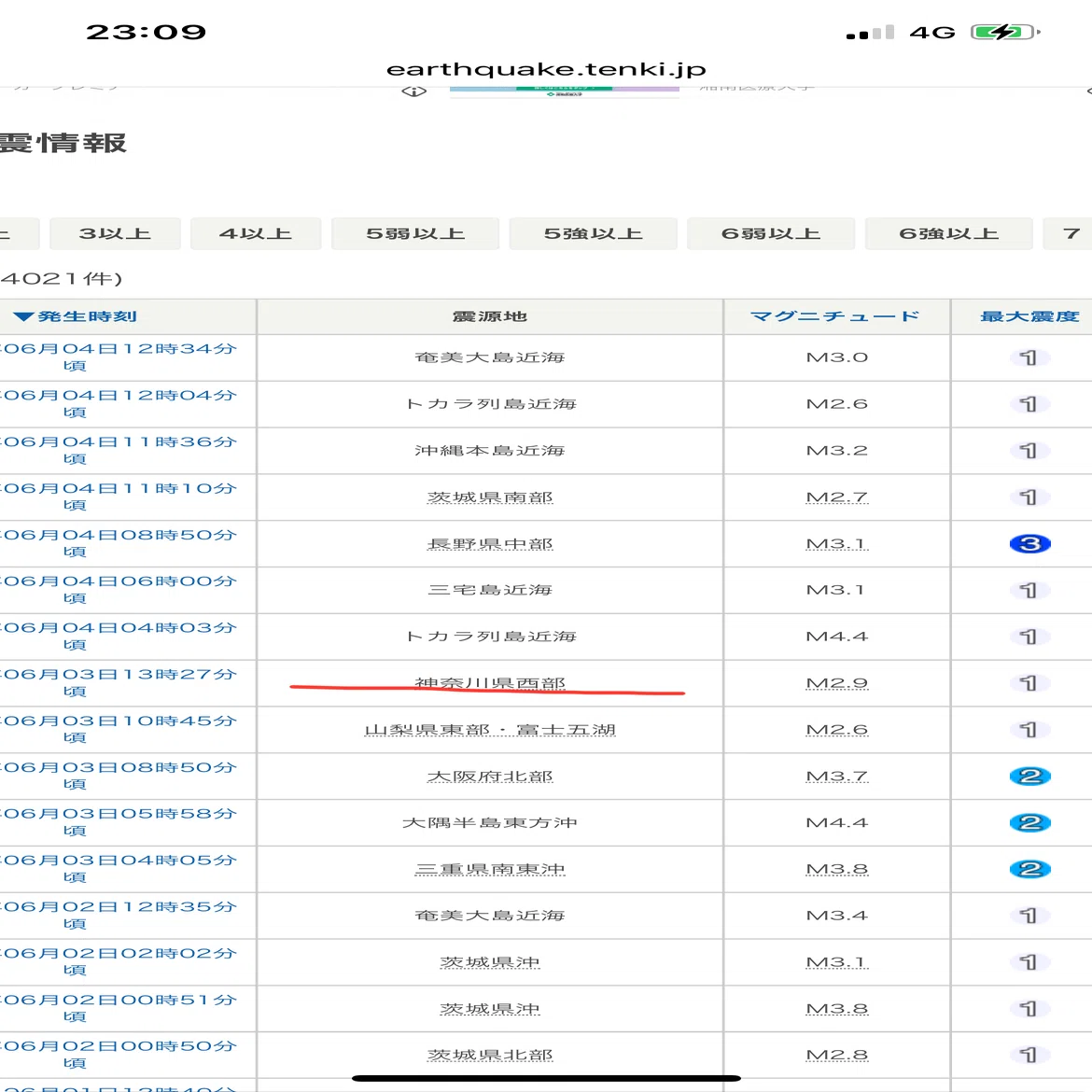Open 06月02日00時51分 earthquake entry
Screen dimensions: 1092x1092
tap(119, 1008)
